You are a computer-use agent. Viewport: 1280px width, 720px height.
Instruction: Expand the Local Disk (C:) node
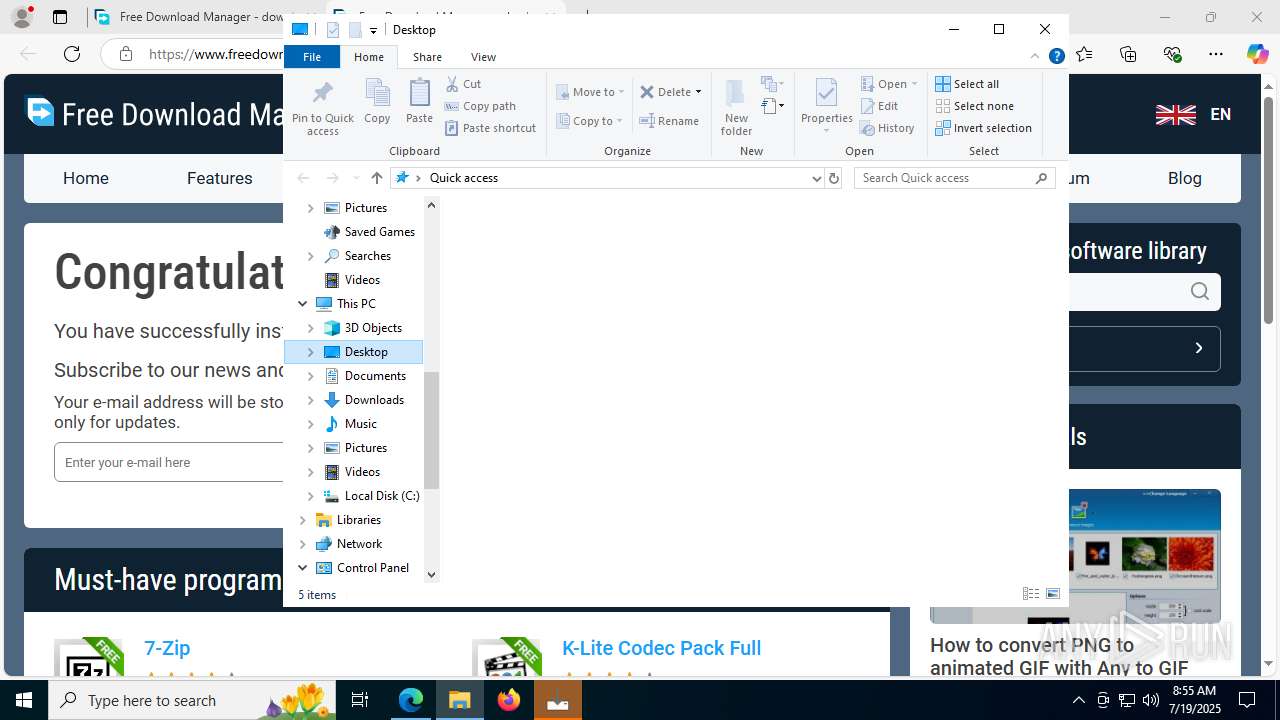pyautogui.click(x=310, y=496)
